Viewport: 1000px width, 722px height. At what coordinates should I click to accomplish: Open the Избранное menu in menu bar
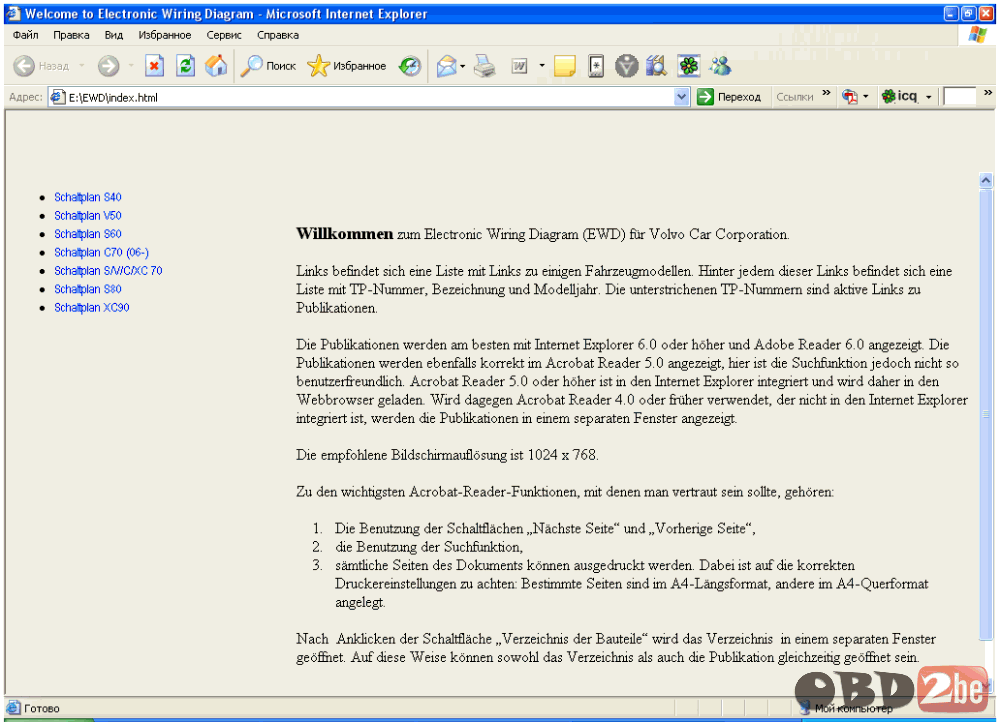(x=165, y=35)
